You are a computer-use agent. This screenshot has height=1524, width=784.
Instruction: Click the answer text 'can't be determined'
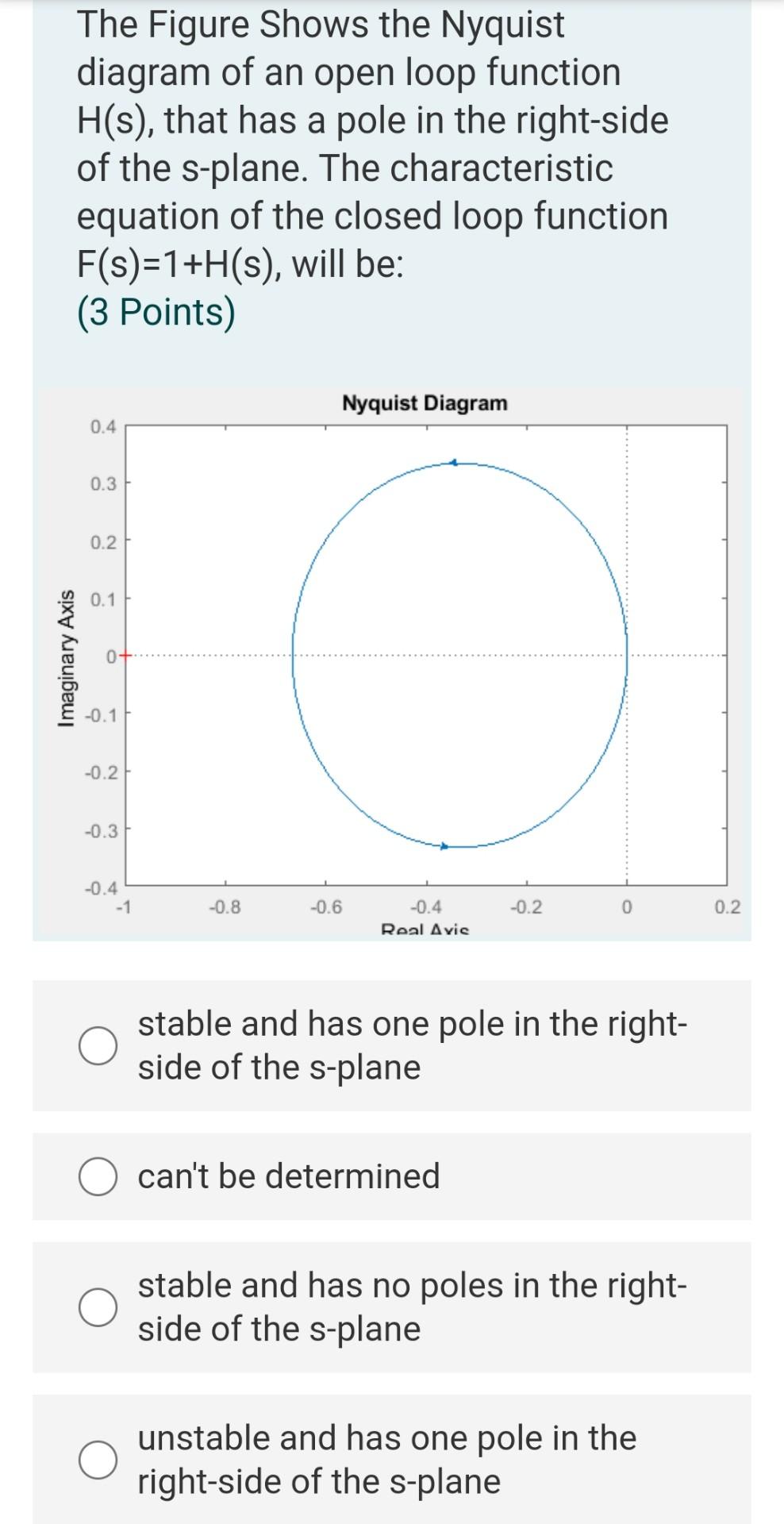[290, 1178]
